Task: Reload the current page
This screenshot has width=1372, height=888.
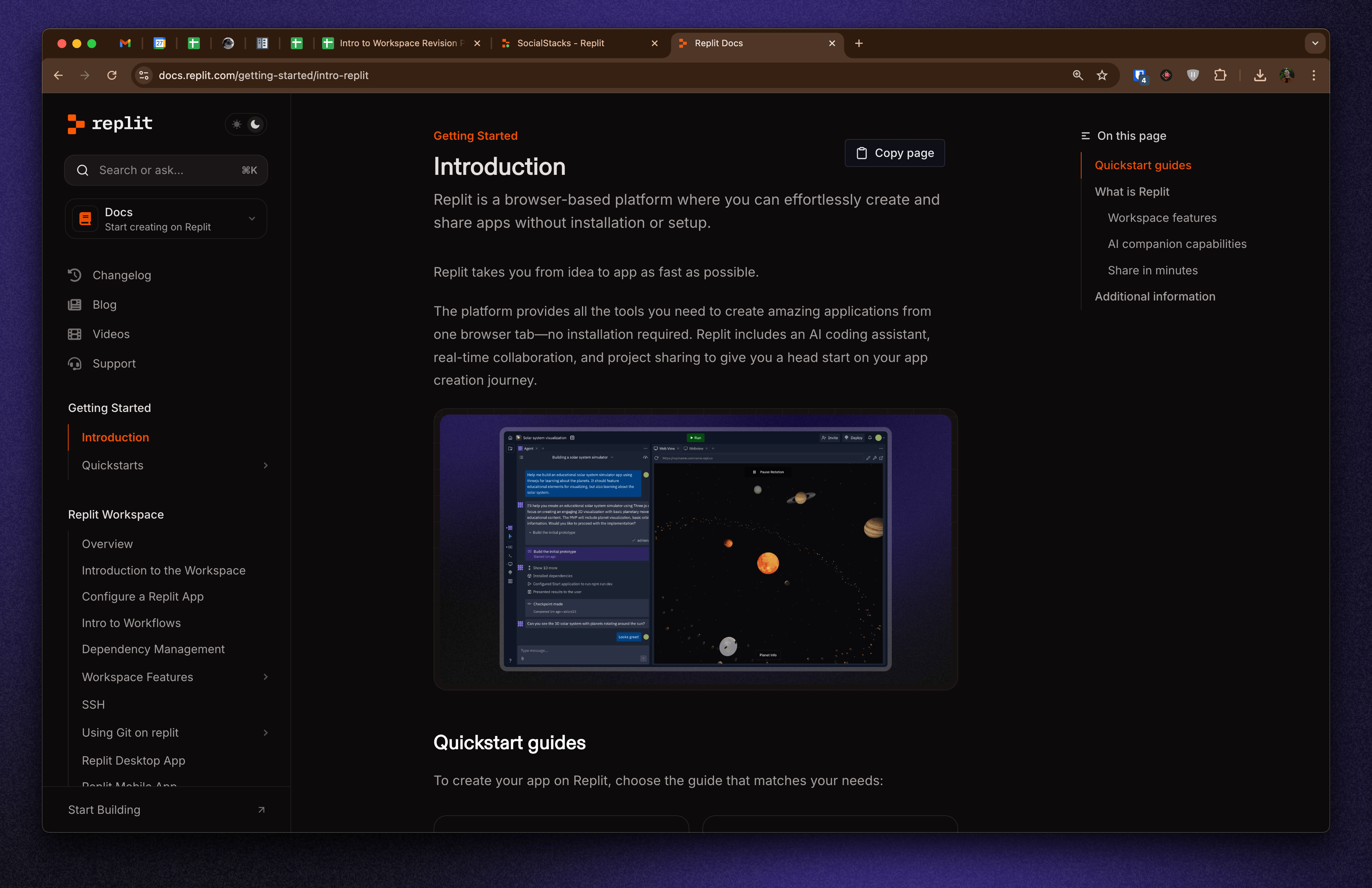Action: click(x=112, y=75)
